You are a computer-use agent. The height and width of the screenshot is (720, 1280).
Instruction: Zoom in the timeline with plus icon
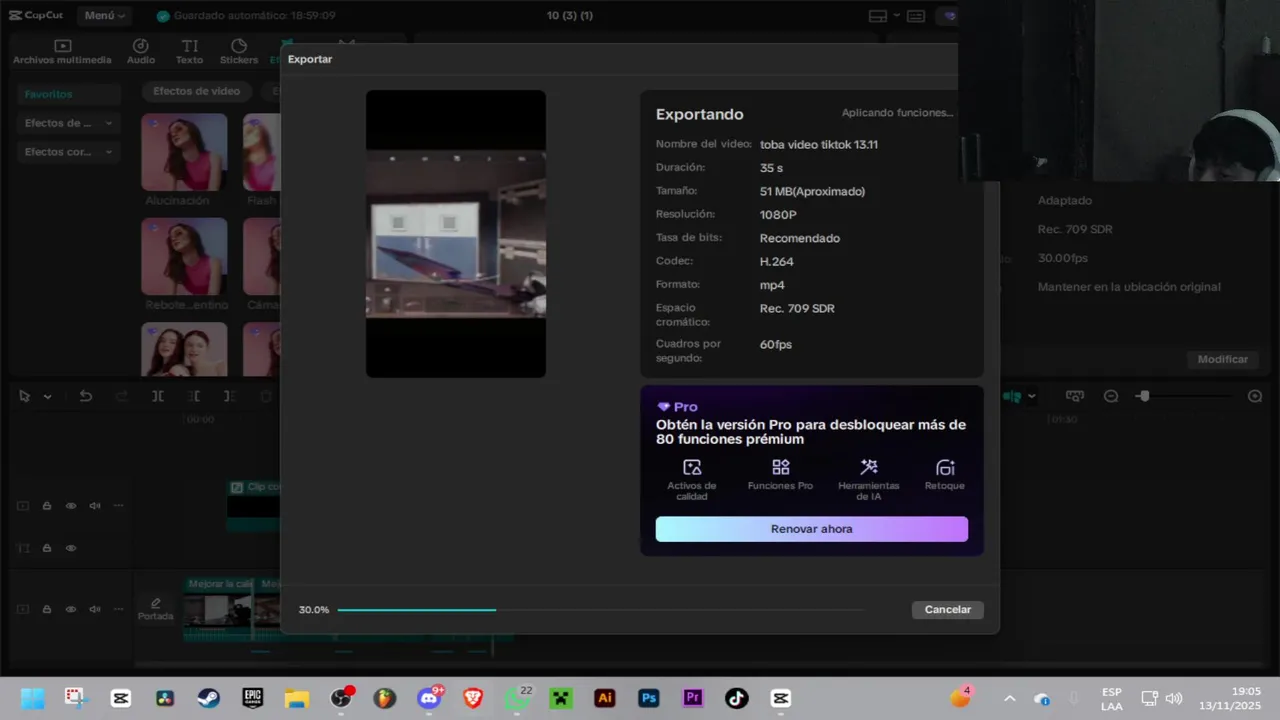[1255, 397]
